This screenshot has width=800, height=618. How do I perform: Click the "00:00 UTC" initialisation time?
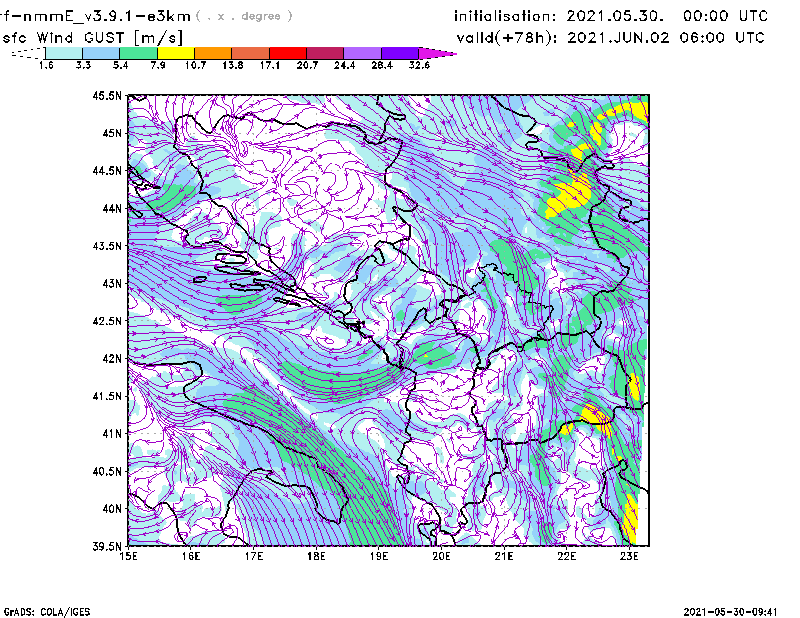[x=725, y=16]
